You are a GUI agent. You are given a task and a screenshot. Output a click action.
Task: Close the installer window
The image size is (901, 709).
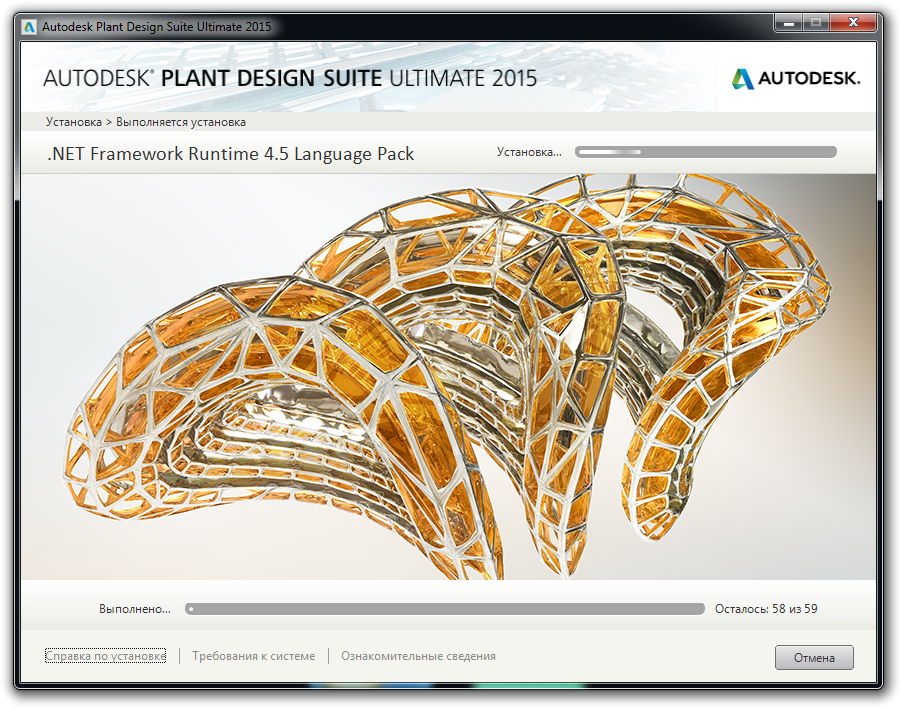(x=853, y=23)
